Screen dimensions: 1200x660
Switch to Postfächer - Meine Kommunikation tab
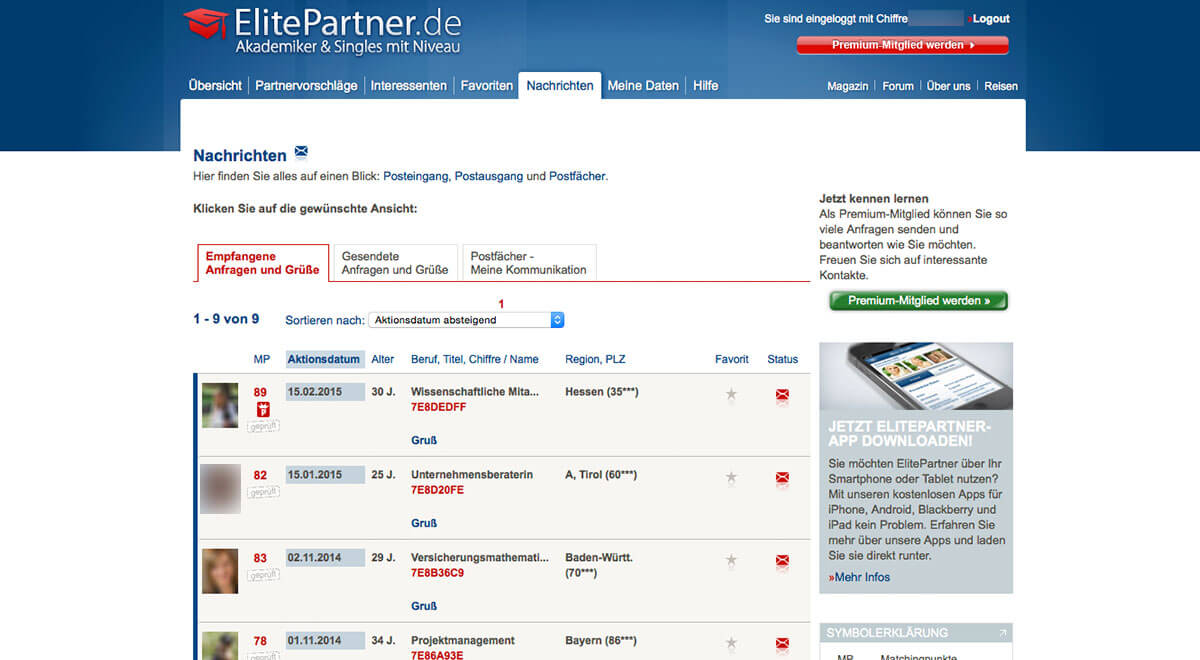(x=529, y=263)
